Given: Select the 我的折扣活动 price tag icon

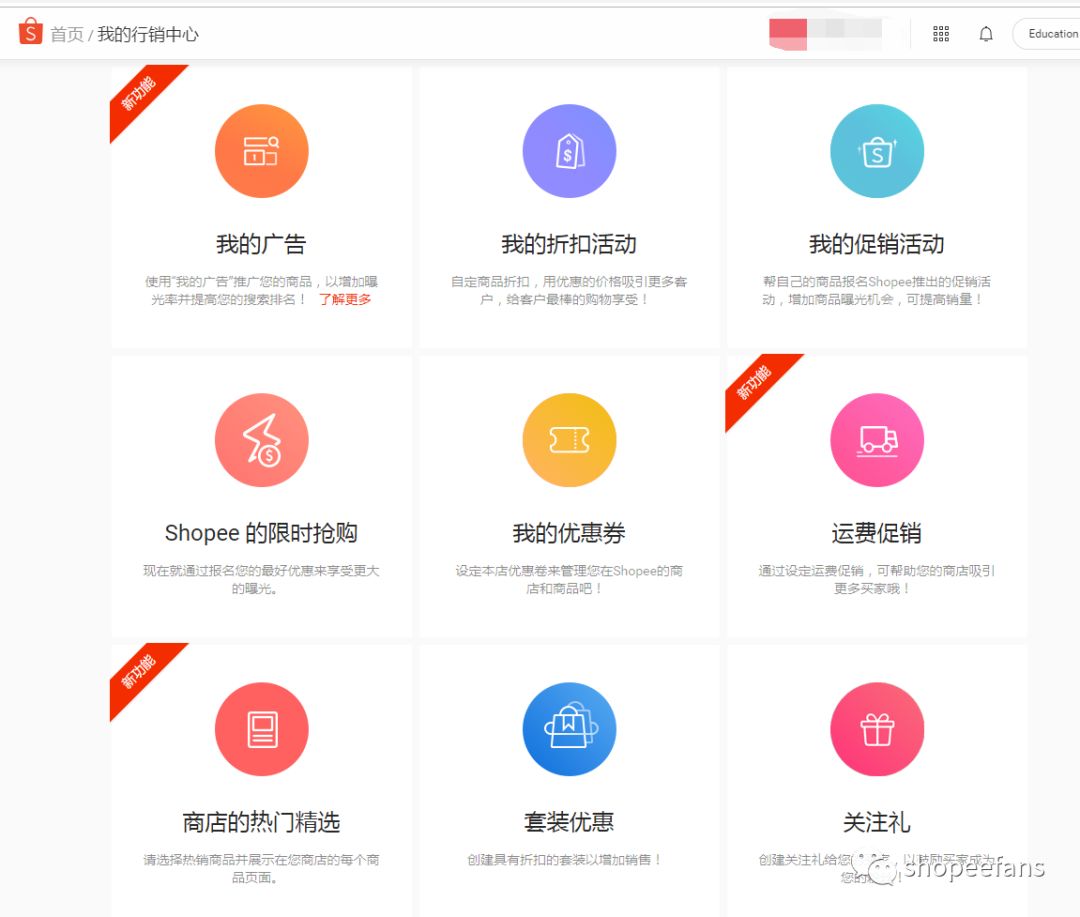Looking at the screenshot, I should point(569,150).
